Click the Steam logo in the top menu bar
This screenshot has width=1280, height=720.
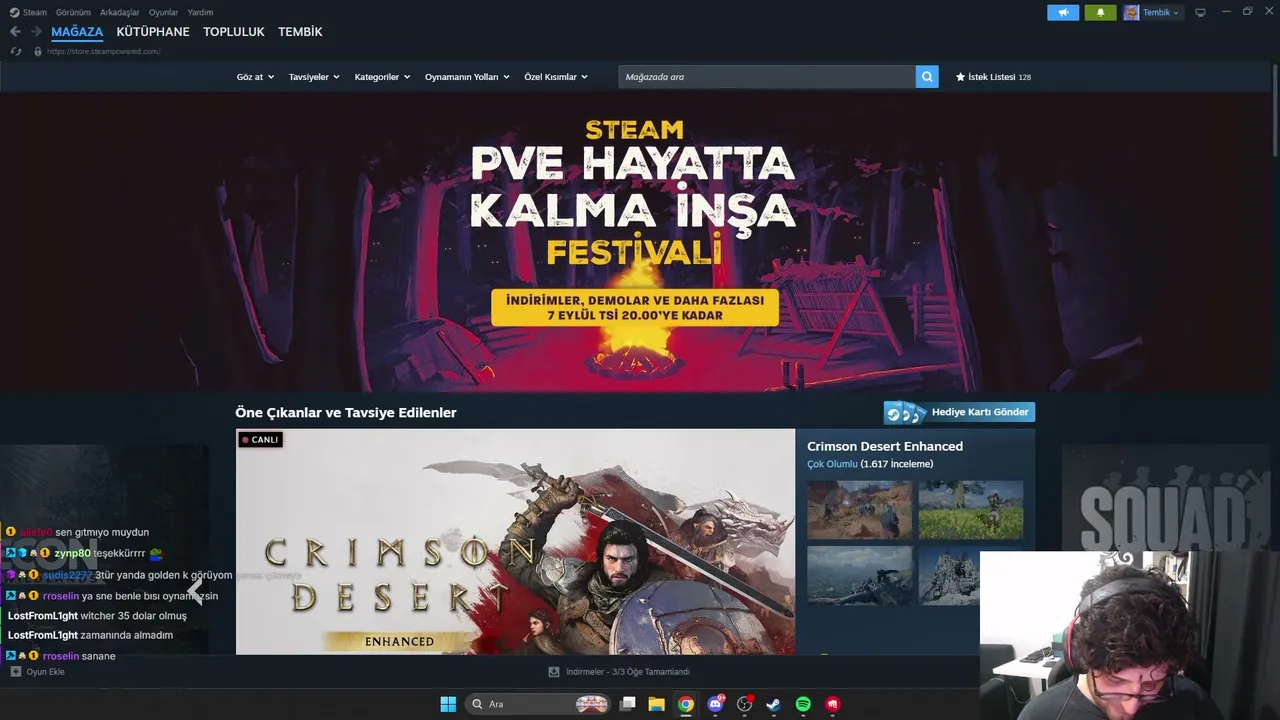click(14, 13)
